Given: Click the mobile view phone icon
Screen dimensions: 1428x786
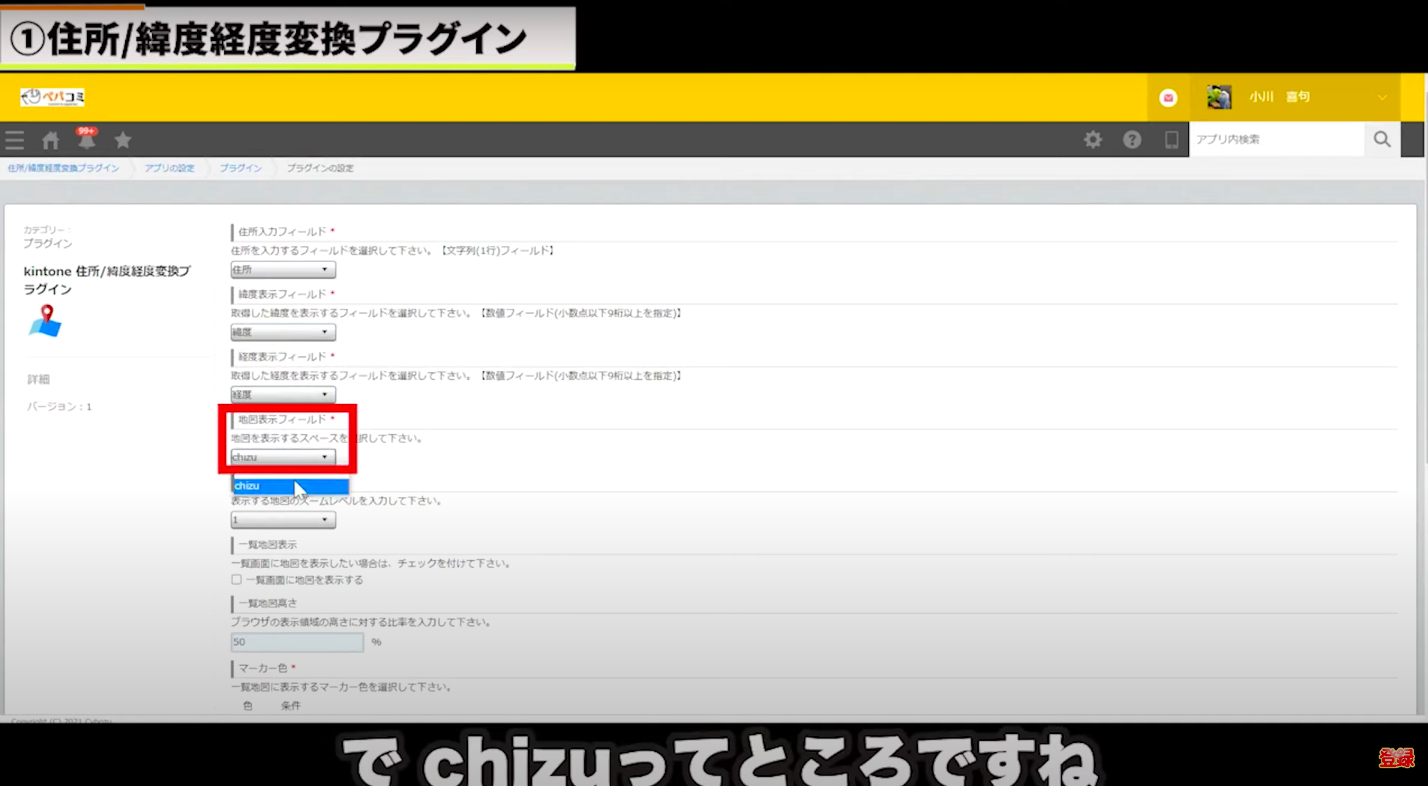Looking at the screenshot, I should coord(1171,140).
